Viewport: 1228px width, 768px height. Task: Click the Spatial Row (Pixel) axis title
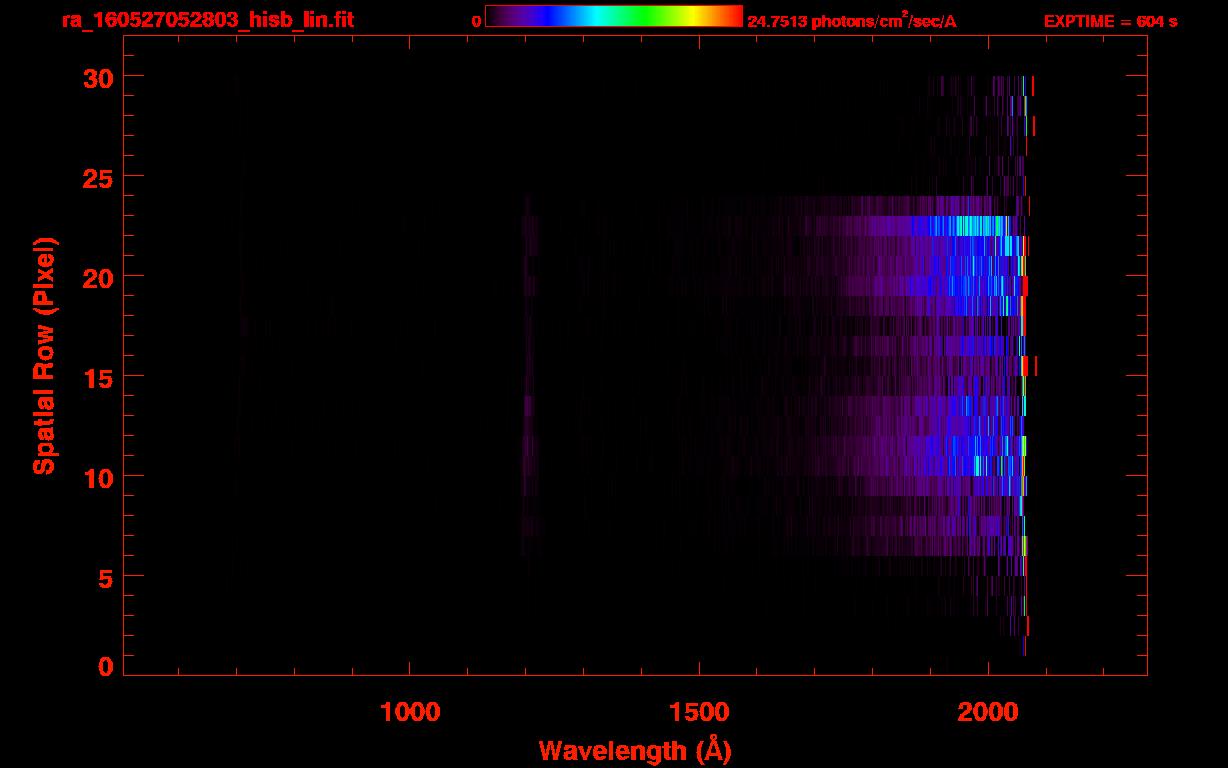(44, 356)
